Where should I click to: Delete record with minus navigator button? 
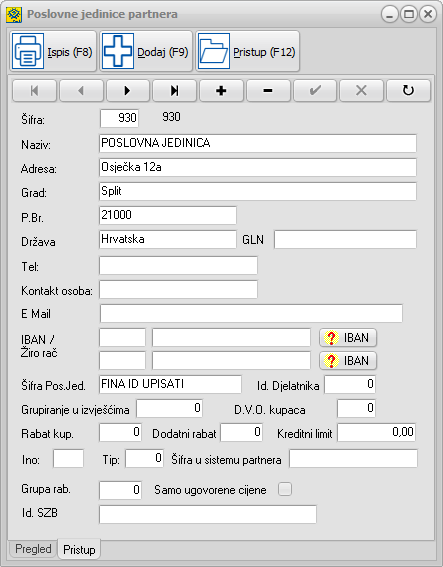coord(268,90)
